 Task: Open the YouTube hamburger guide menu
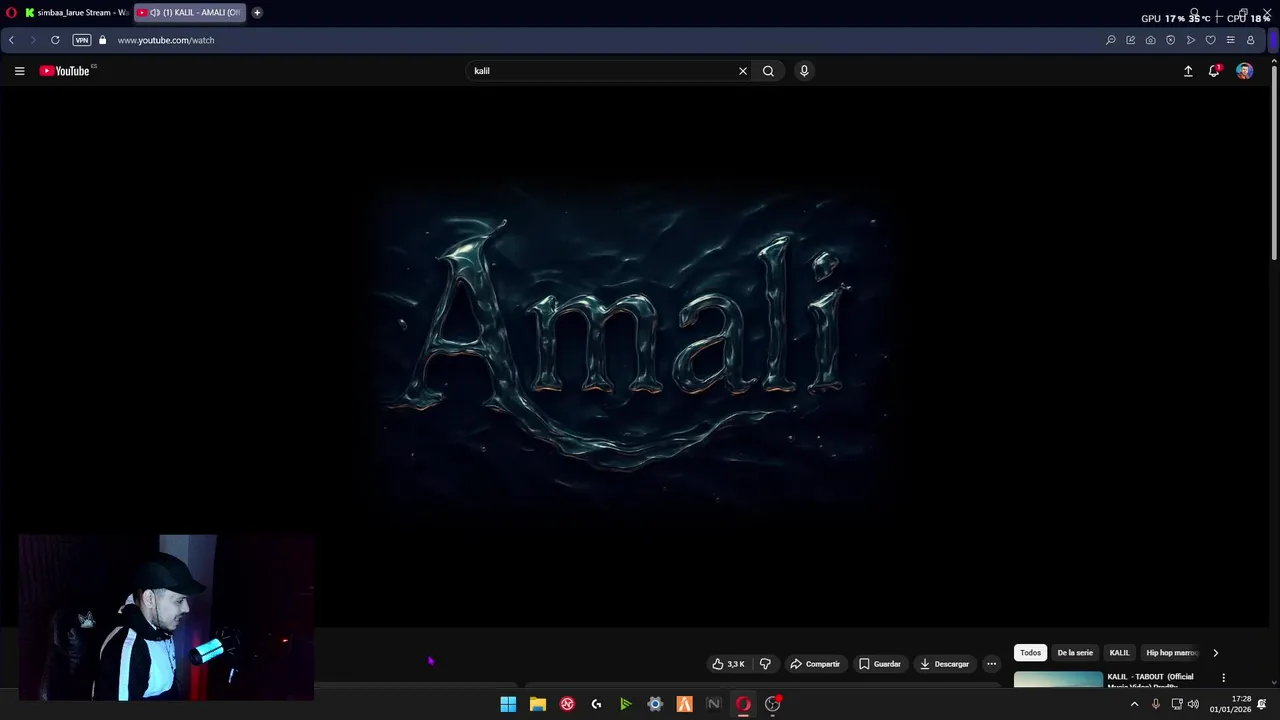click(19, 71)
